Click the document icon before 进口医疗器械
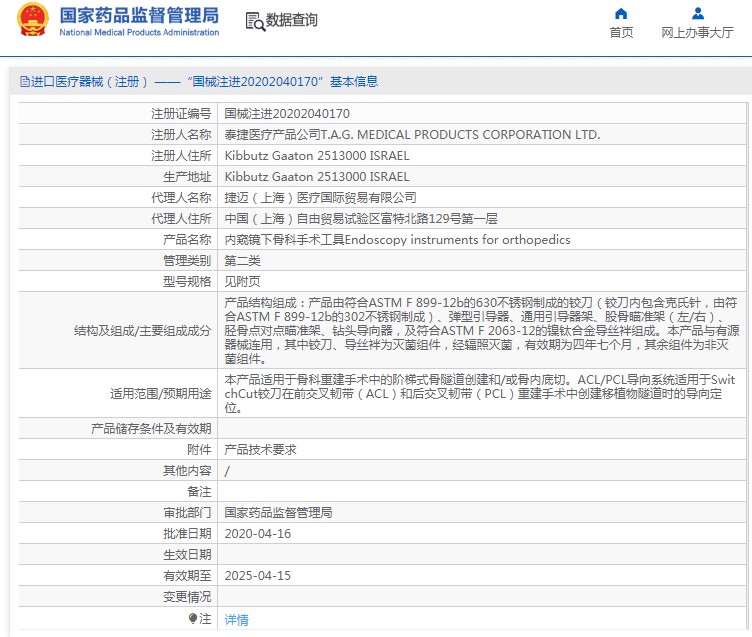This screenshot has height=637, width=752. point(24,82)
